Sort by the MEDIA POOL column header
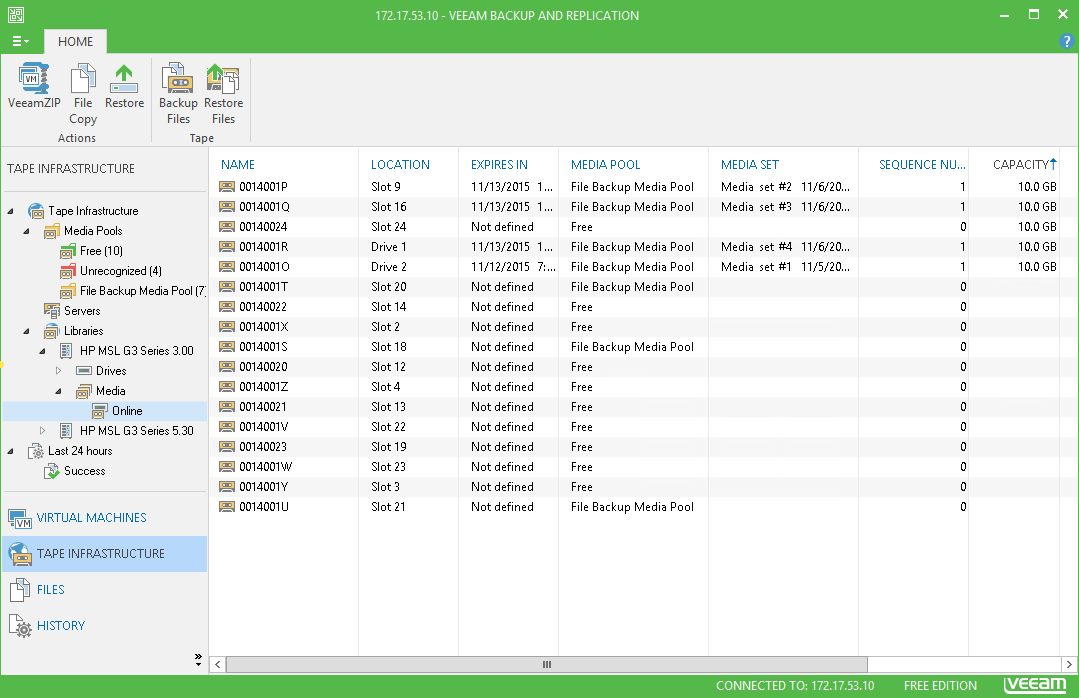 (x=606, y=165)
